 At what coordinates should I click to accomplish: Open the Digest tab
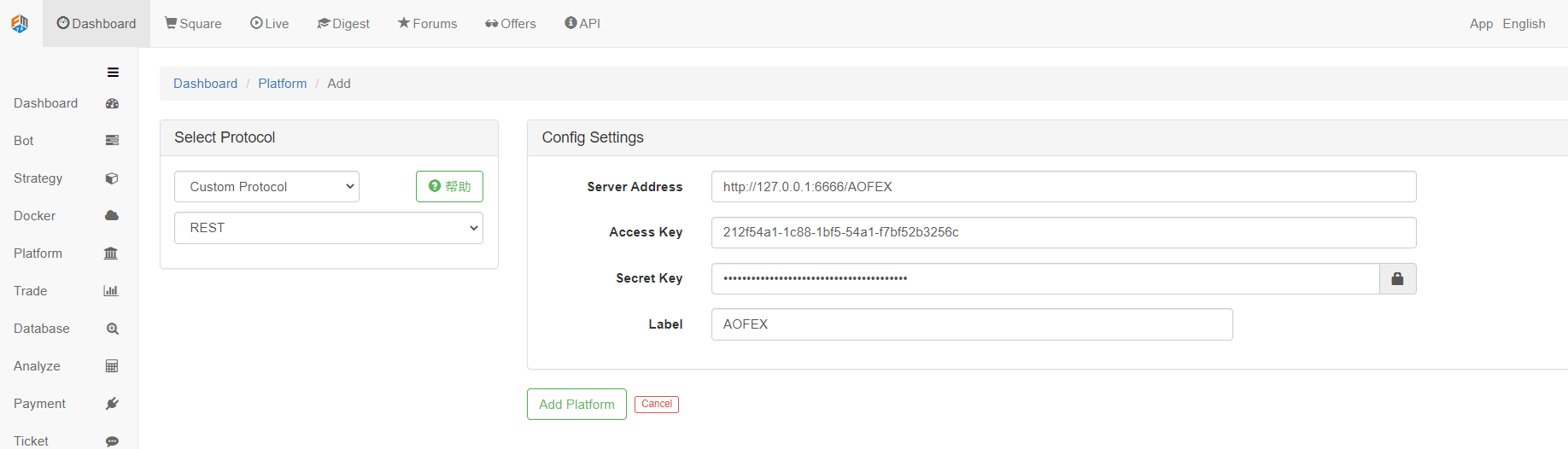[x=343, y=24]
